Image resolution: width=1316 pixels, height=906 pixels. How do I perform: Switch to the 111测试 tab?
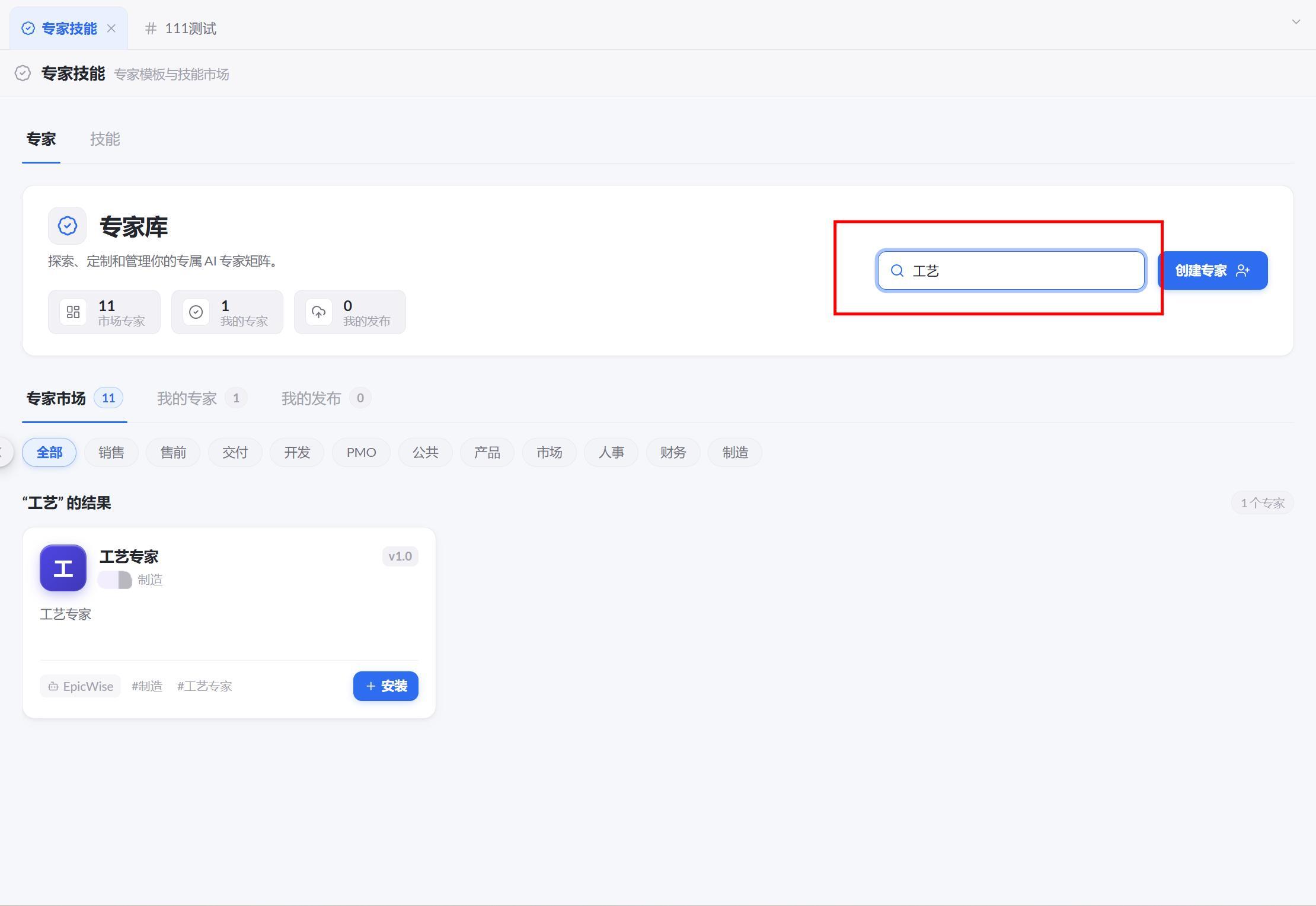pos(181,28)
